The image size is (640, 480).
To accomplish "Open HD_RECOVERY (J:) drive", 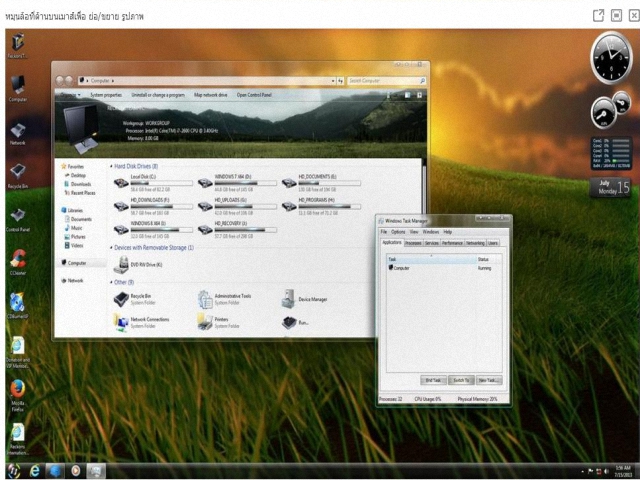I will [237, 230].
